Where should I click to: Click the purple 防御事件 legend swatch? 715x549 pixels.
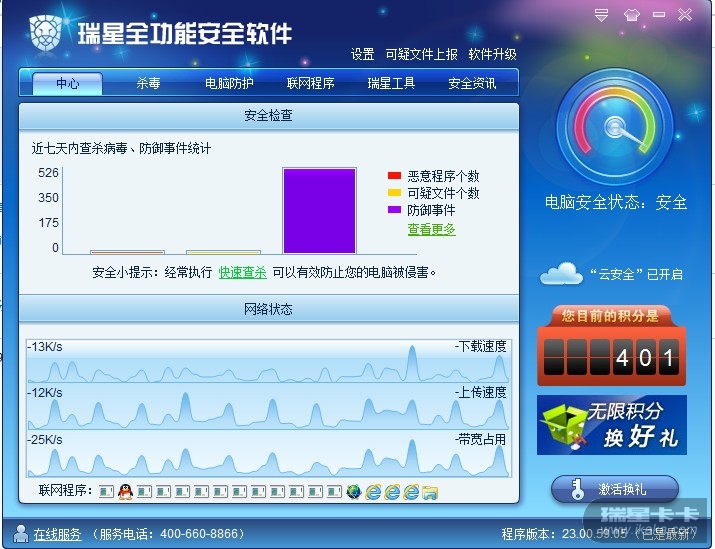point(394,209)
